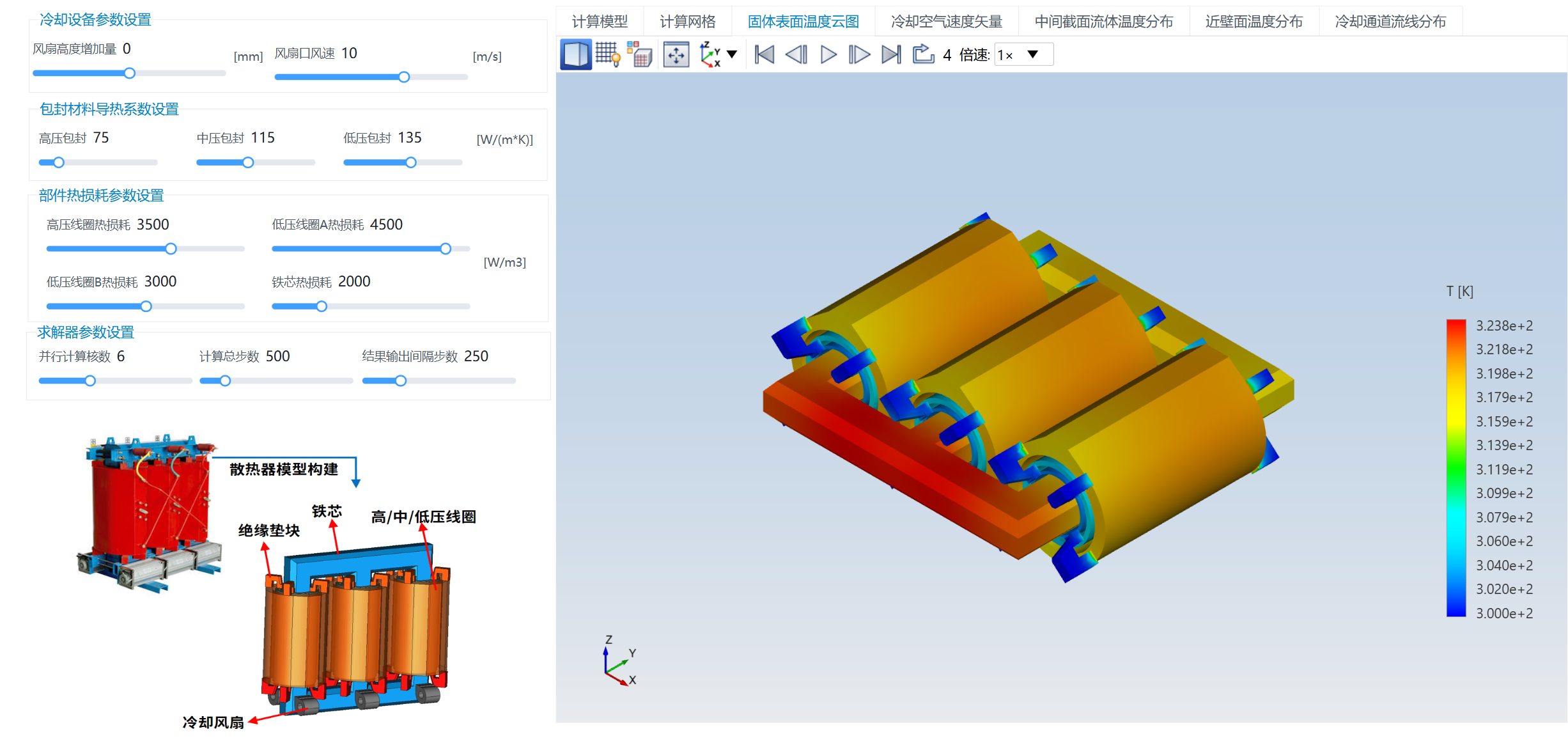Click the 结果输出间隔步数 value 250

pyautogui.click(x=476, y=356)
